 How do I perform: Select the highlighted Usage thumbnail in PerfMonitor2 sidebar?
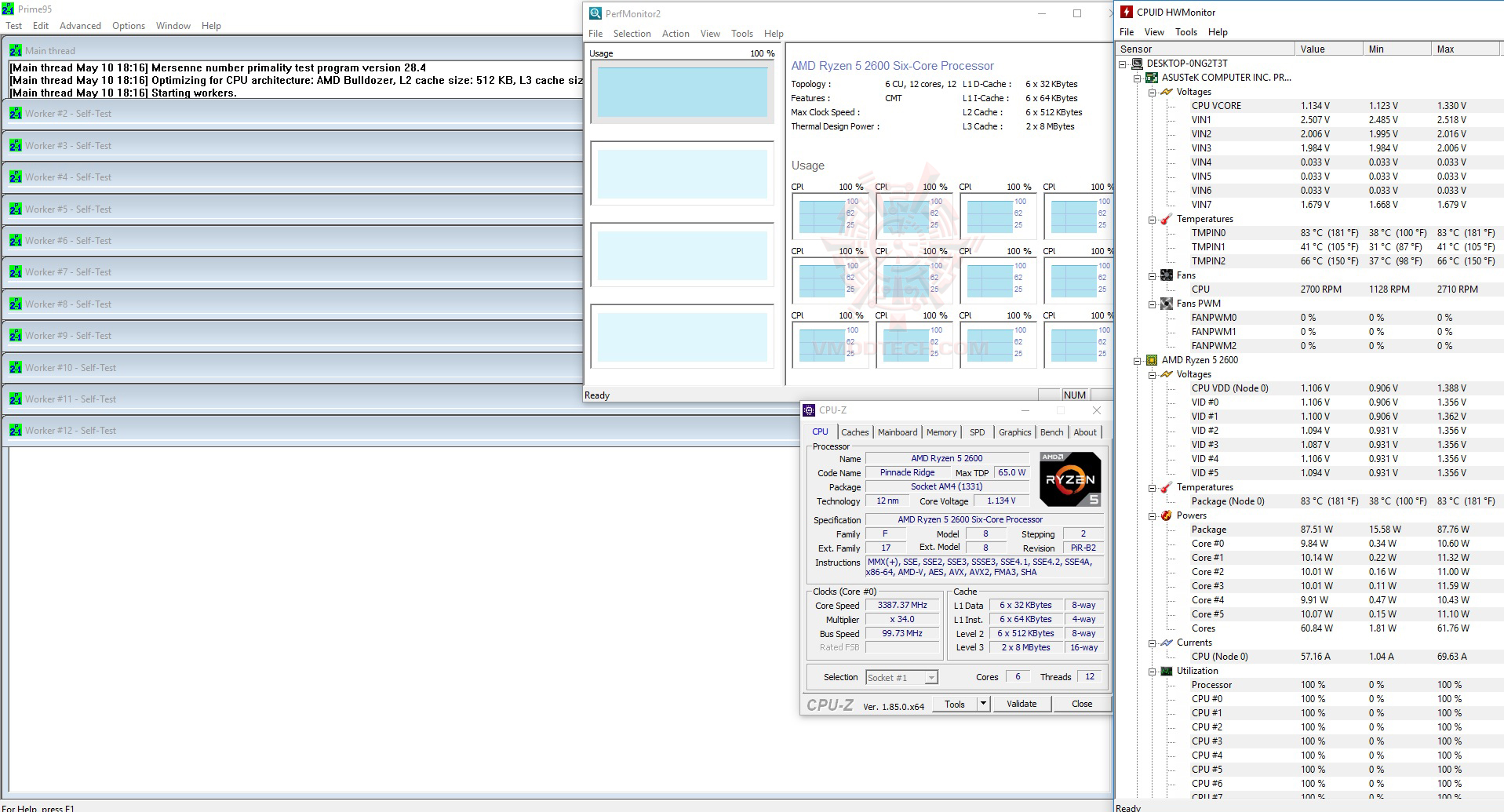pyautogui.click(x=682, y=92)
